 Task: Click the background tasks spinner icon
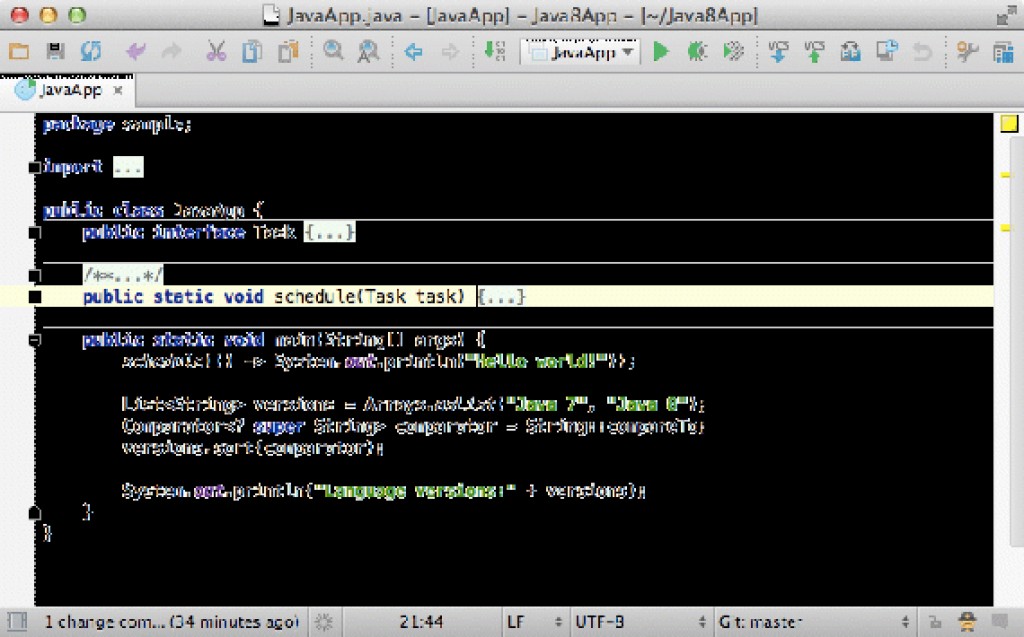[324, 621]
